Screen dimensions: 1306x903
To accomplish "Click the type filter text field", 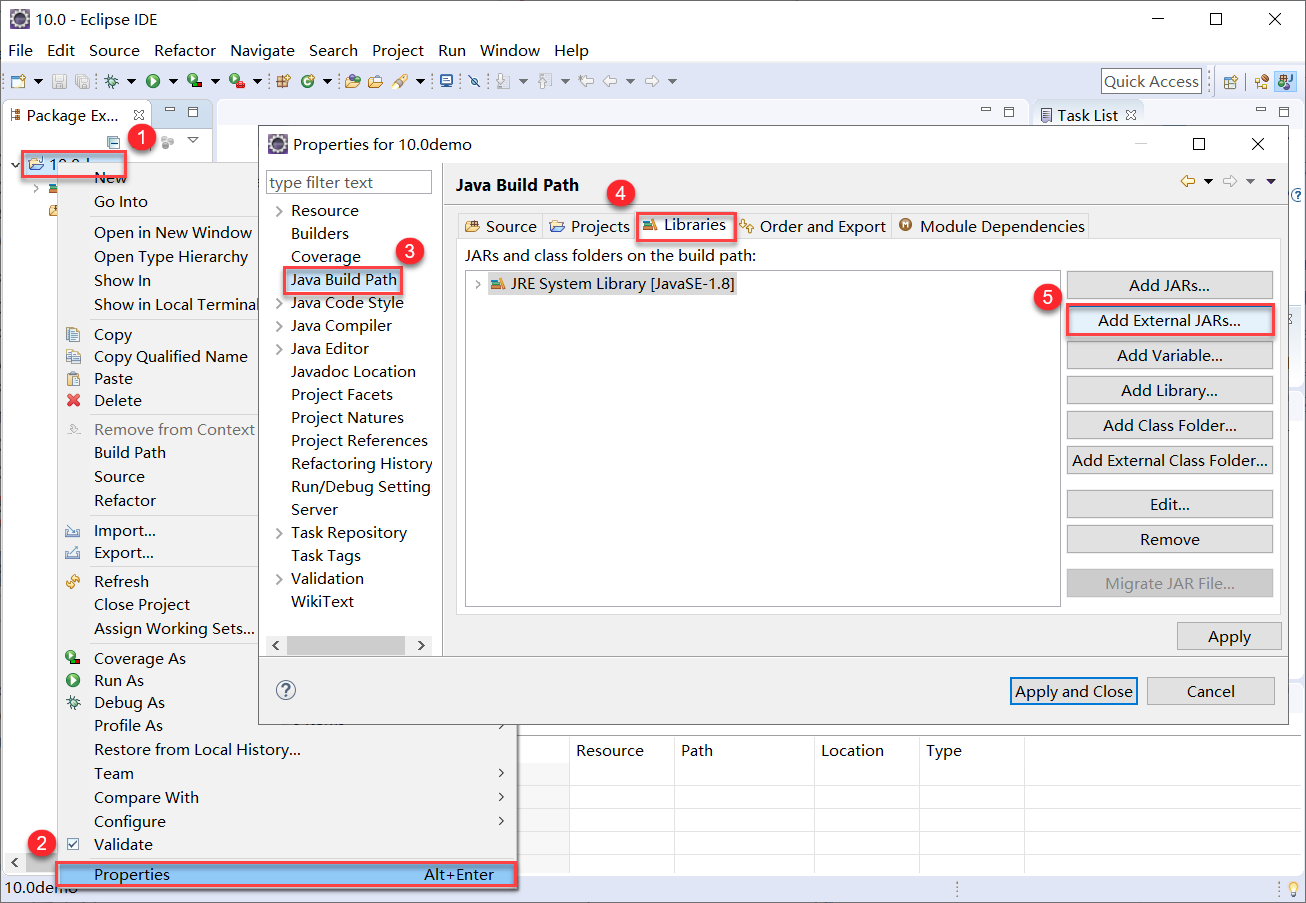I will tap(349, 183).
